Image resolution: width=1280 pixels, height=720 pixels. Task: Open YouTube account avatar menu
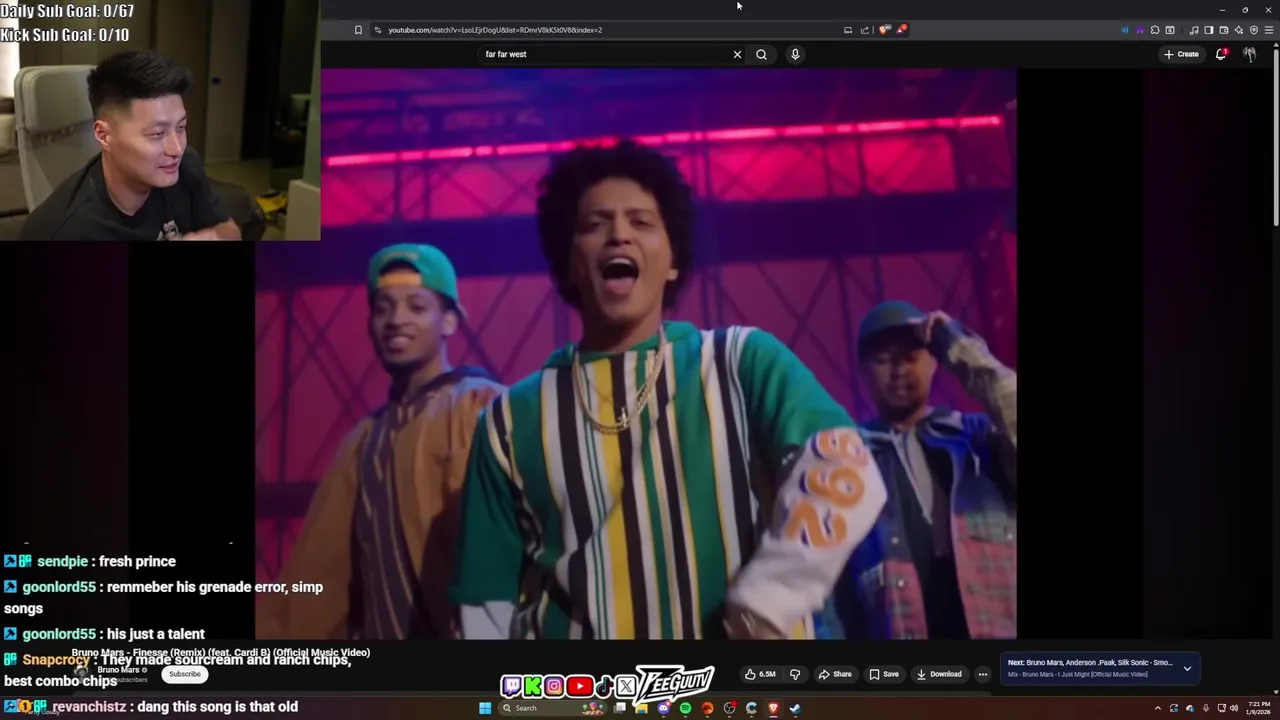coord(1249,54)
